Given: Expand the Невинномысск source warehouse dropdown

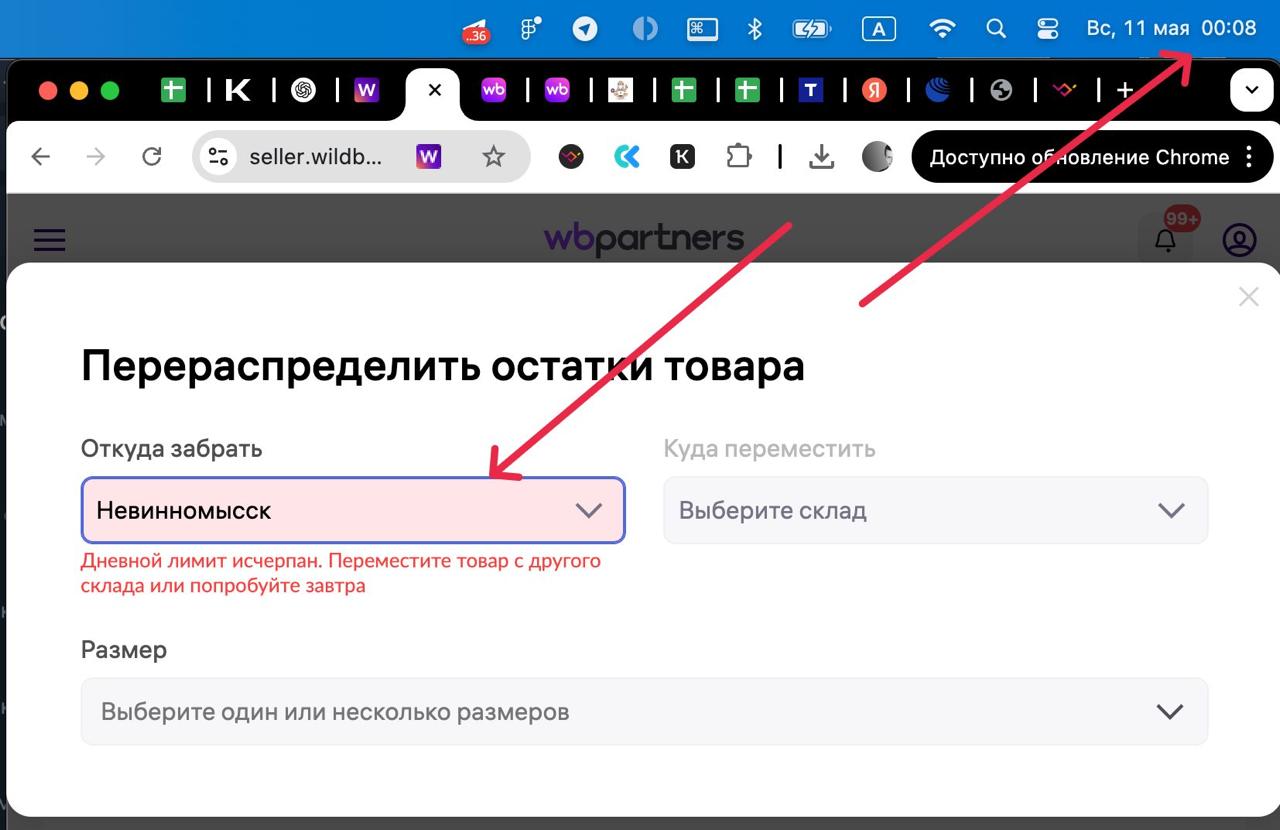Looking at the screenshot, I should coord(353,510).
